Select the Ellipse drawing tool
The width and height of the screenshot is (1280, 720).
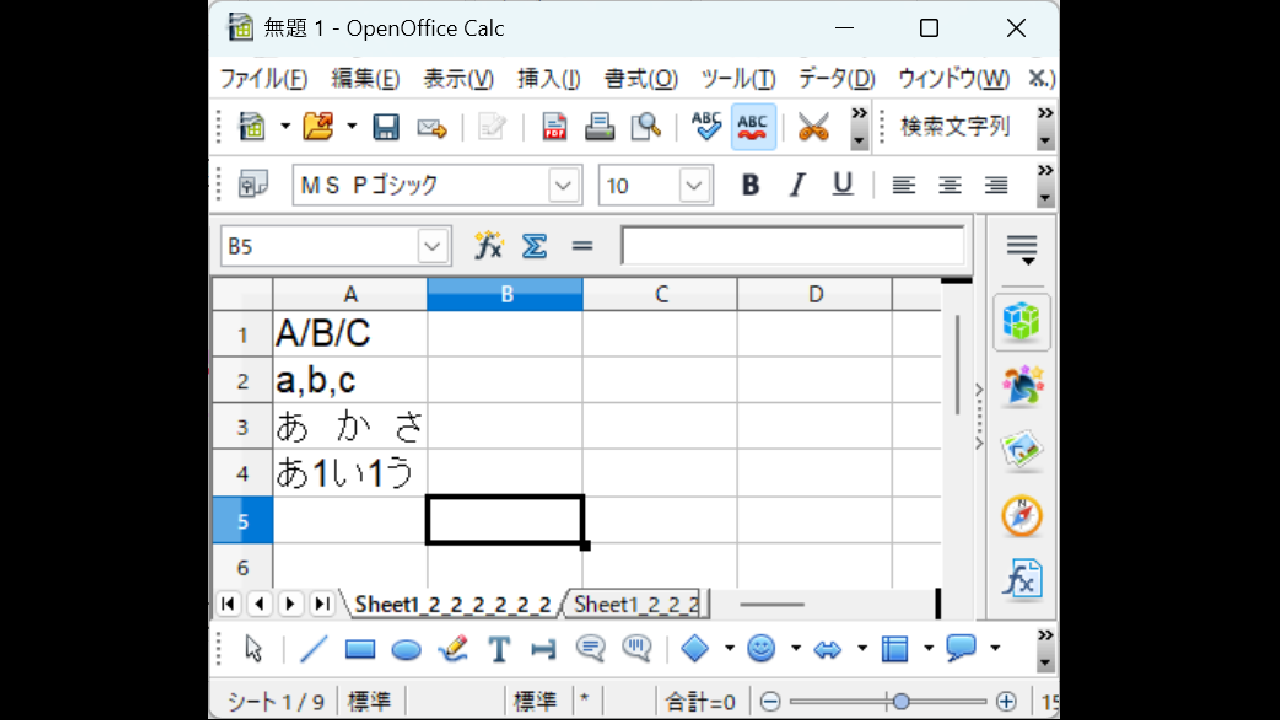click(x=406, y=649)
